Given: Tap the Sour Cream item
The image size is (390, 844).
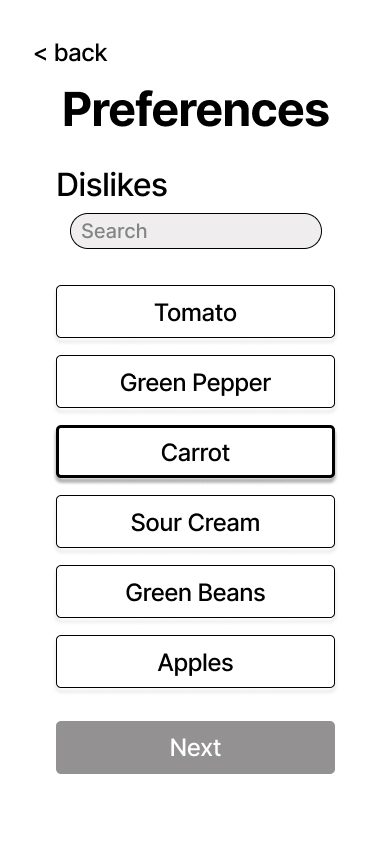Looking at the screenshot, I should click(195, 522).
